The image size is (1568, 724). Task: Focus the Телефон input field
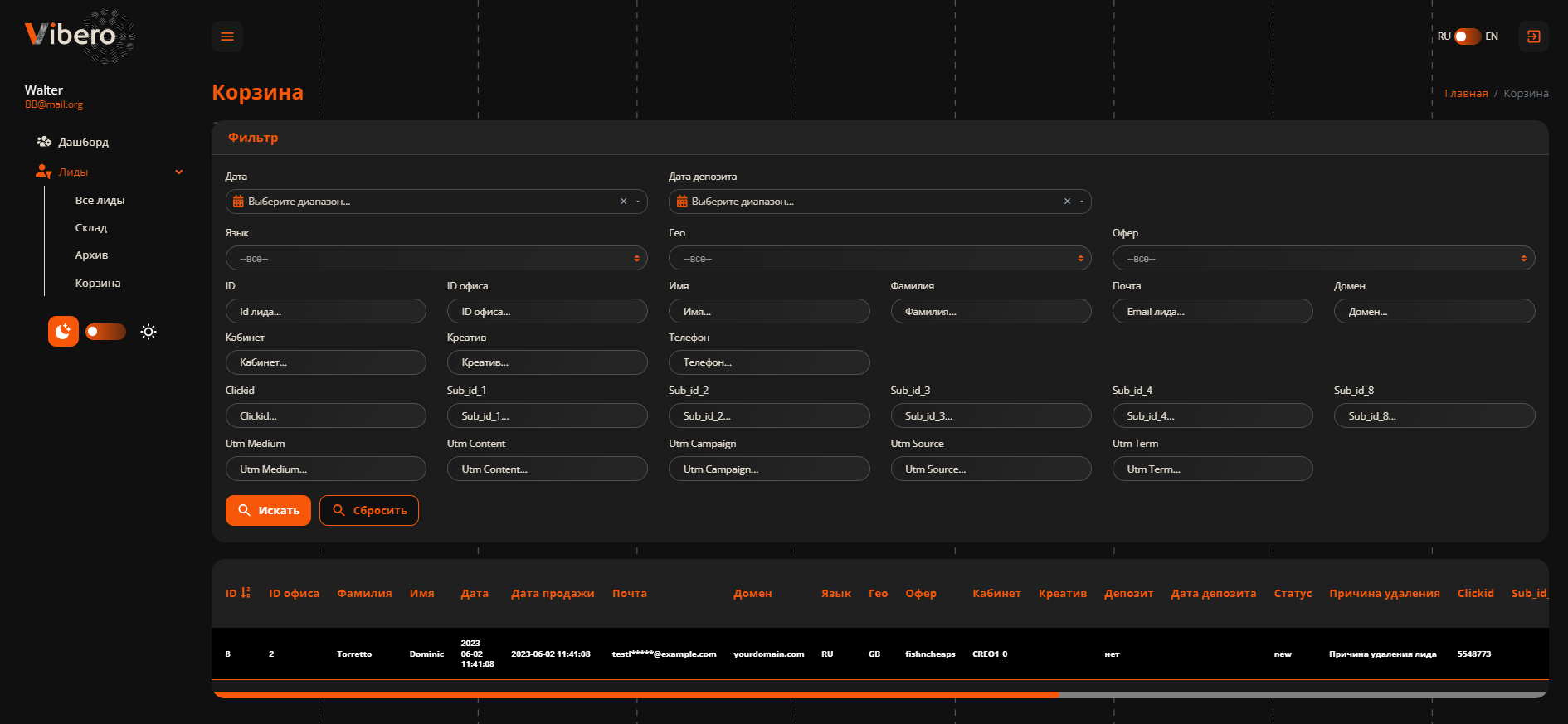pyautogui.click(x=769, y=362)
